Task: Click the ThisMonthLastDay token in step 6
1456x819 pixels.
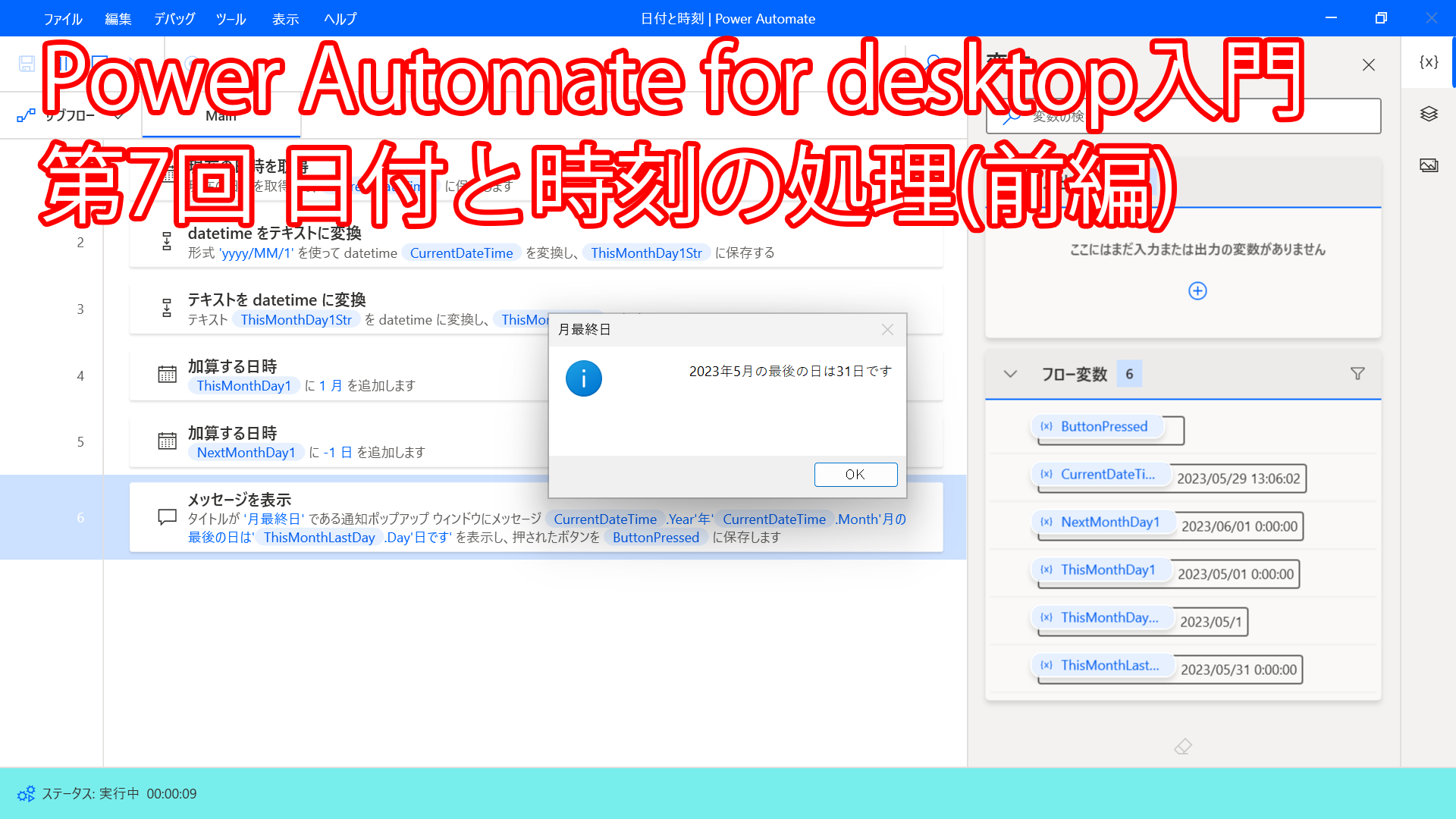Action: (319, 538)
